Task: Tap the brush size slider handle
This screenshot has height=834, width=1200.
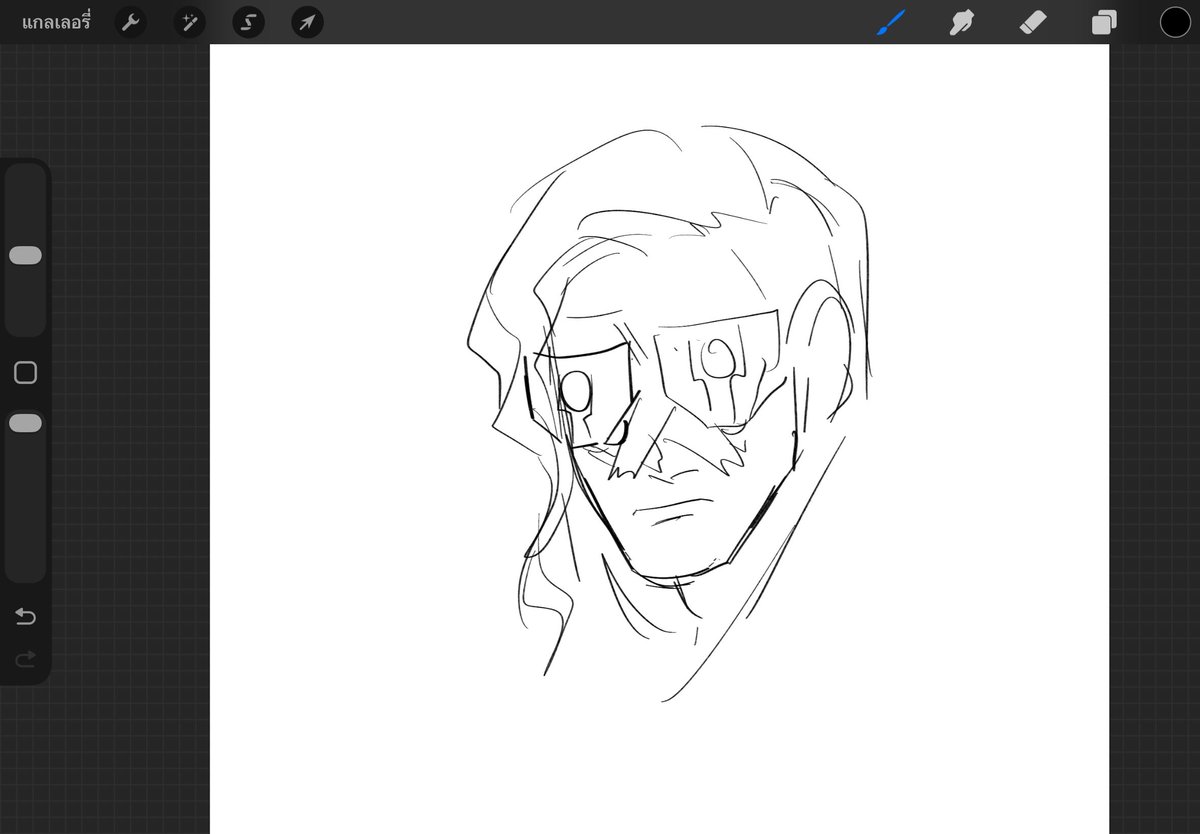Action: point(25,255)
